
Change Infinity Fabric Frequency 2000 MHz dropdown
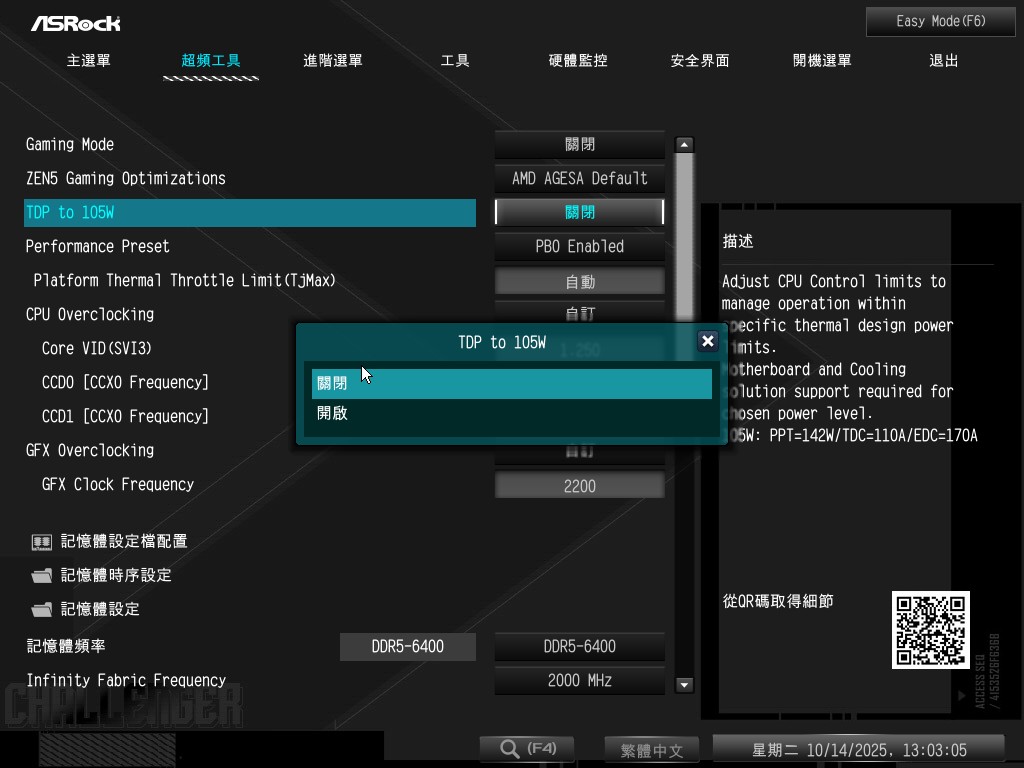point(580,681)
